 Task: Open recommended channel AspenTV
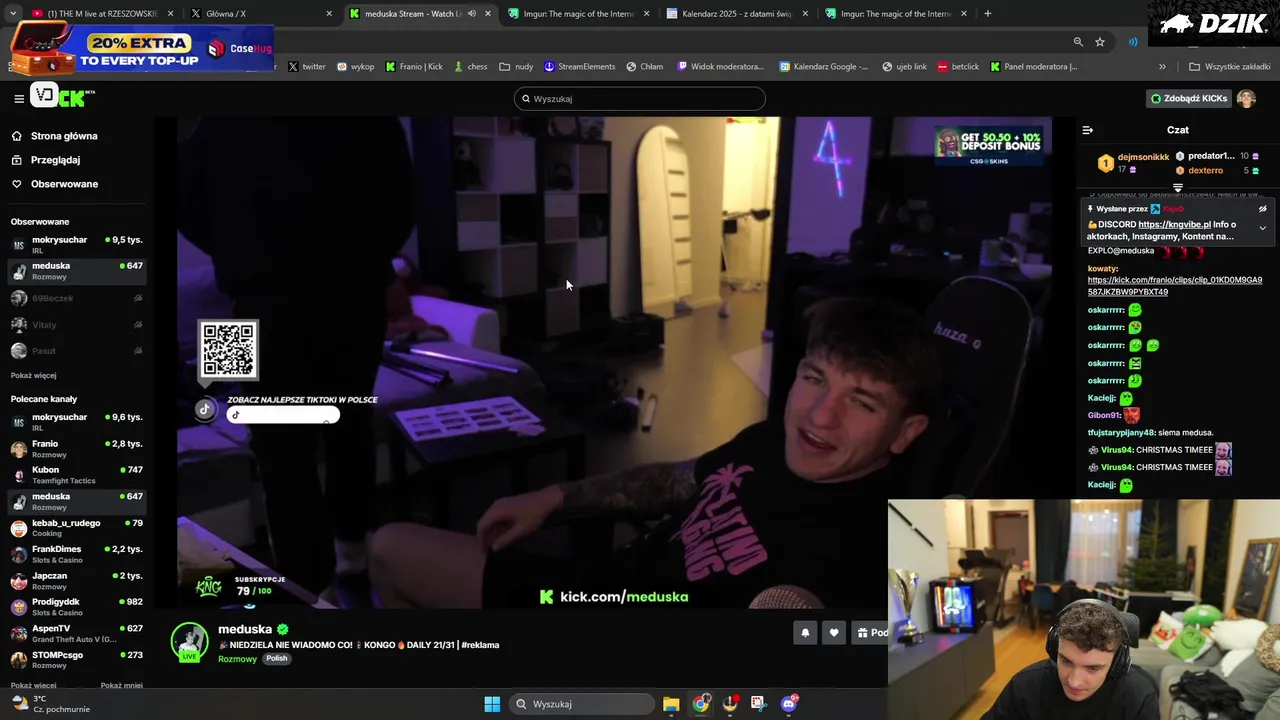pos(76,634)
